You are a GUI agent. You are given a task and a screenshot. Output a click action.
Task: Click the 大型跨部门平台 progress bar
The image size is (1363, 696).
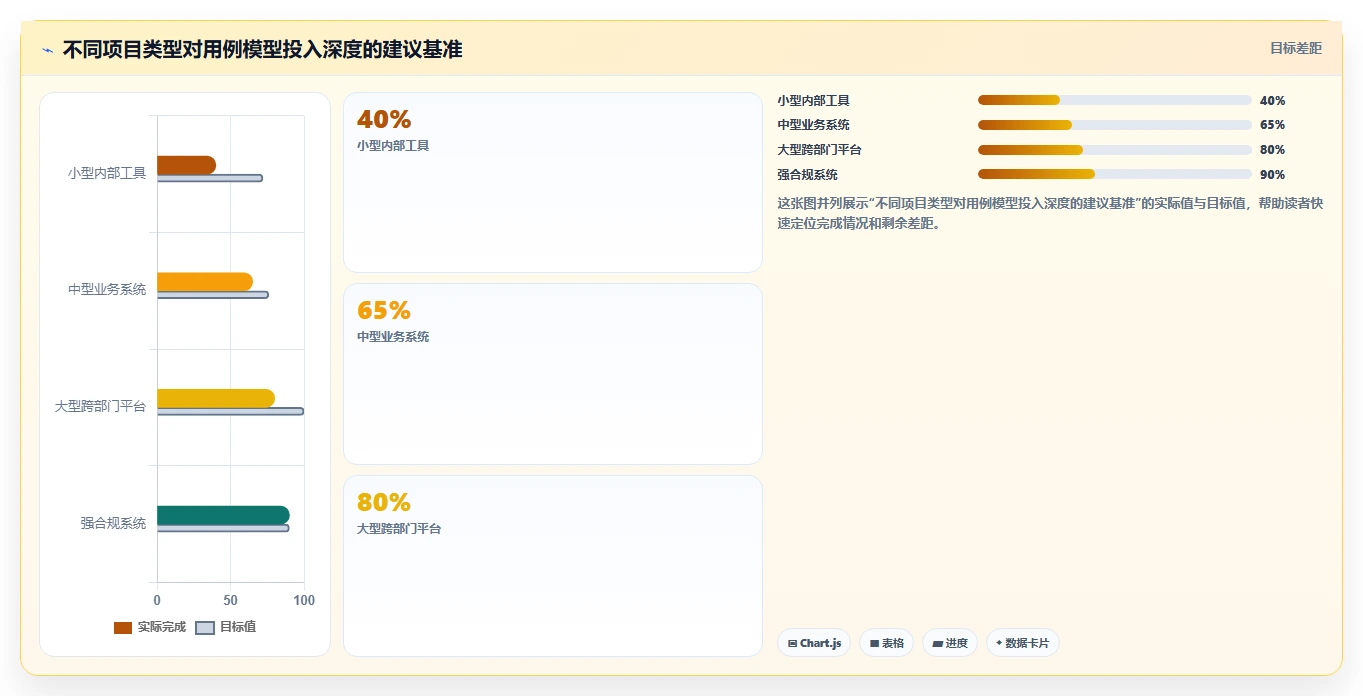click(1114, 150)
